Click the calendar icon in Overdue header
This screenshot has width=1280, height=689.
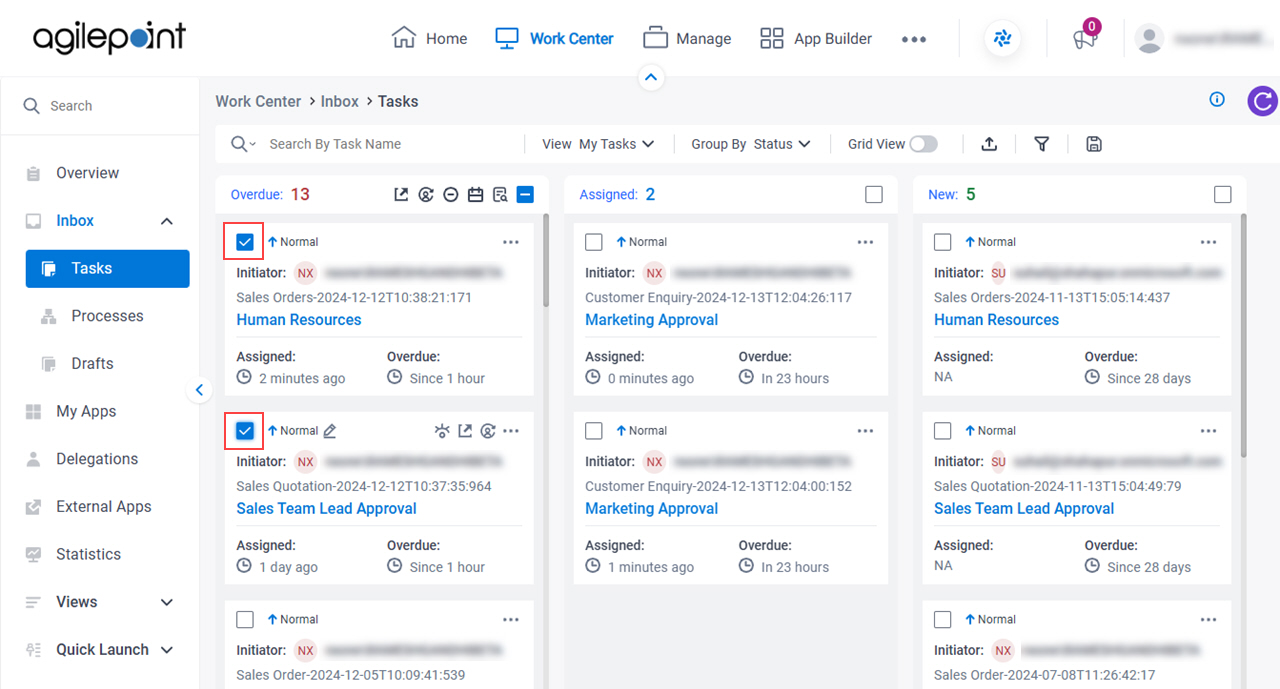tap(476, 195)
